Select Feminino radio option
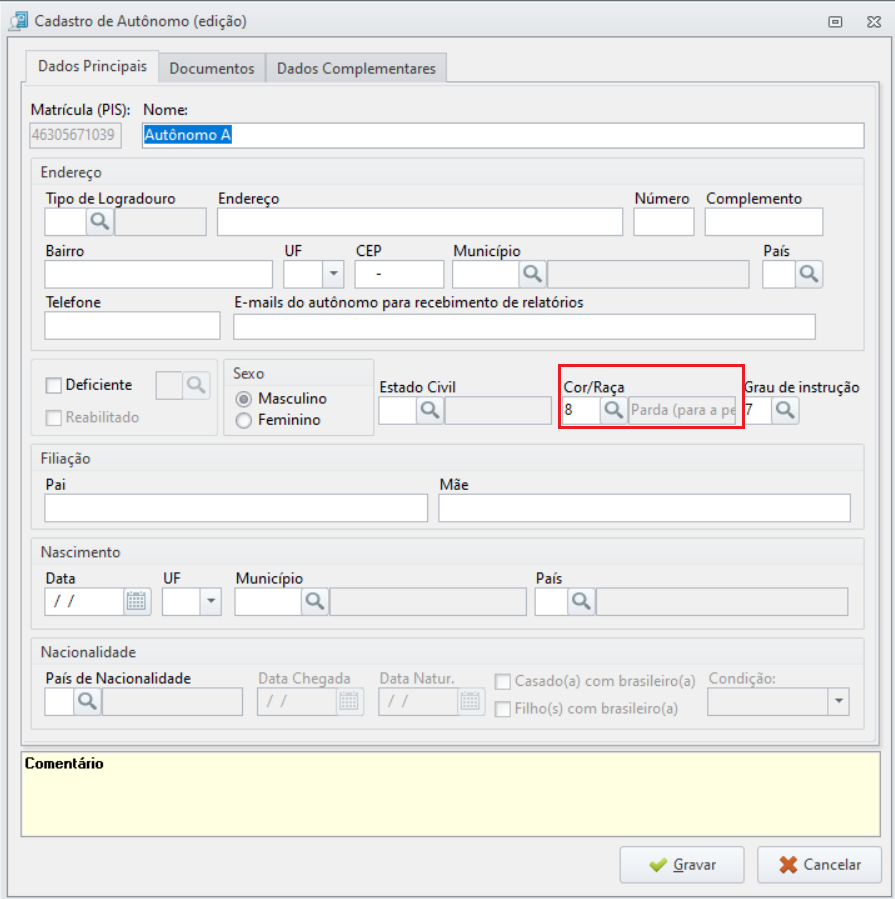 point(244,420)
